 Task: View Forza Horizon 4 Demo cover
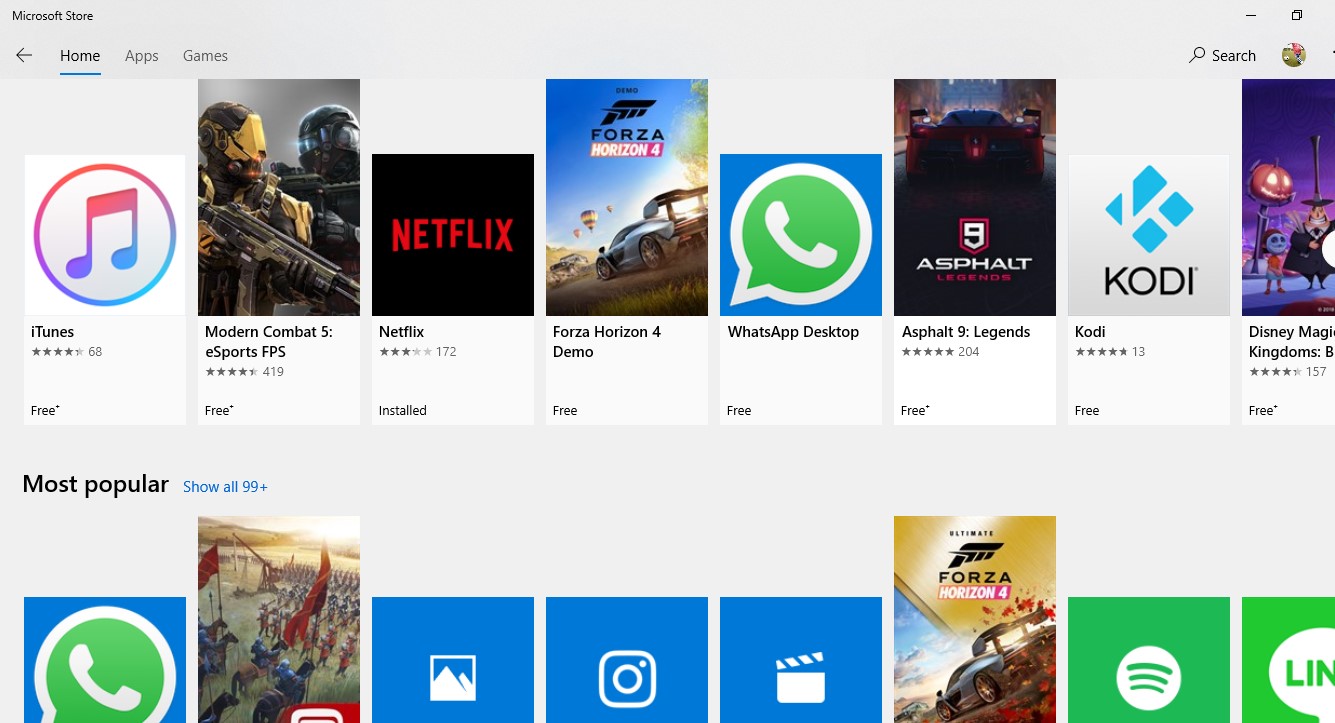pyautogui.click(x=627, y=197)
